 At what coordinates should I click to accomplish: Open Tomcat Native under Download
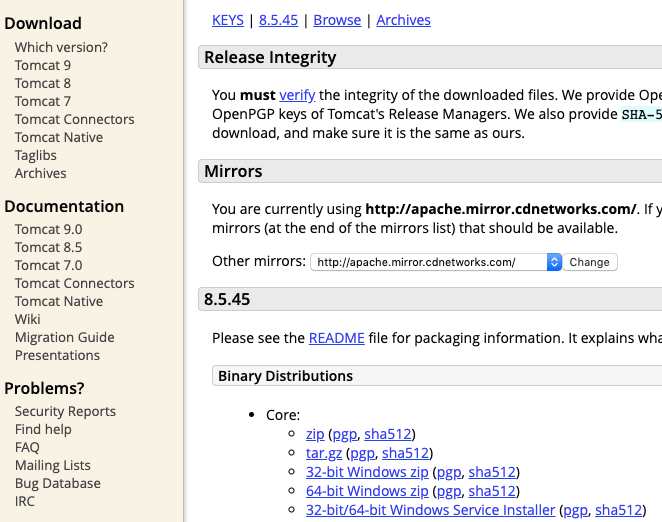59,138
